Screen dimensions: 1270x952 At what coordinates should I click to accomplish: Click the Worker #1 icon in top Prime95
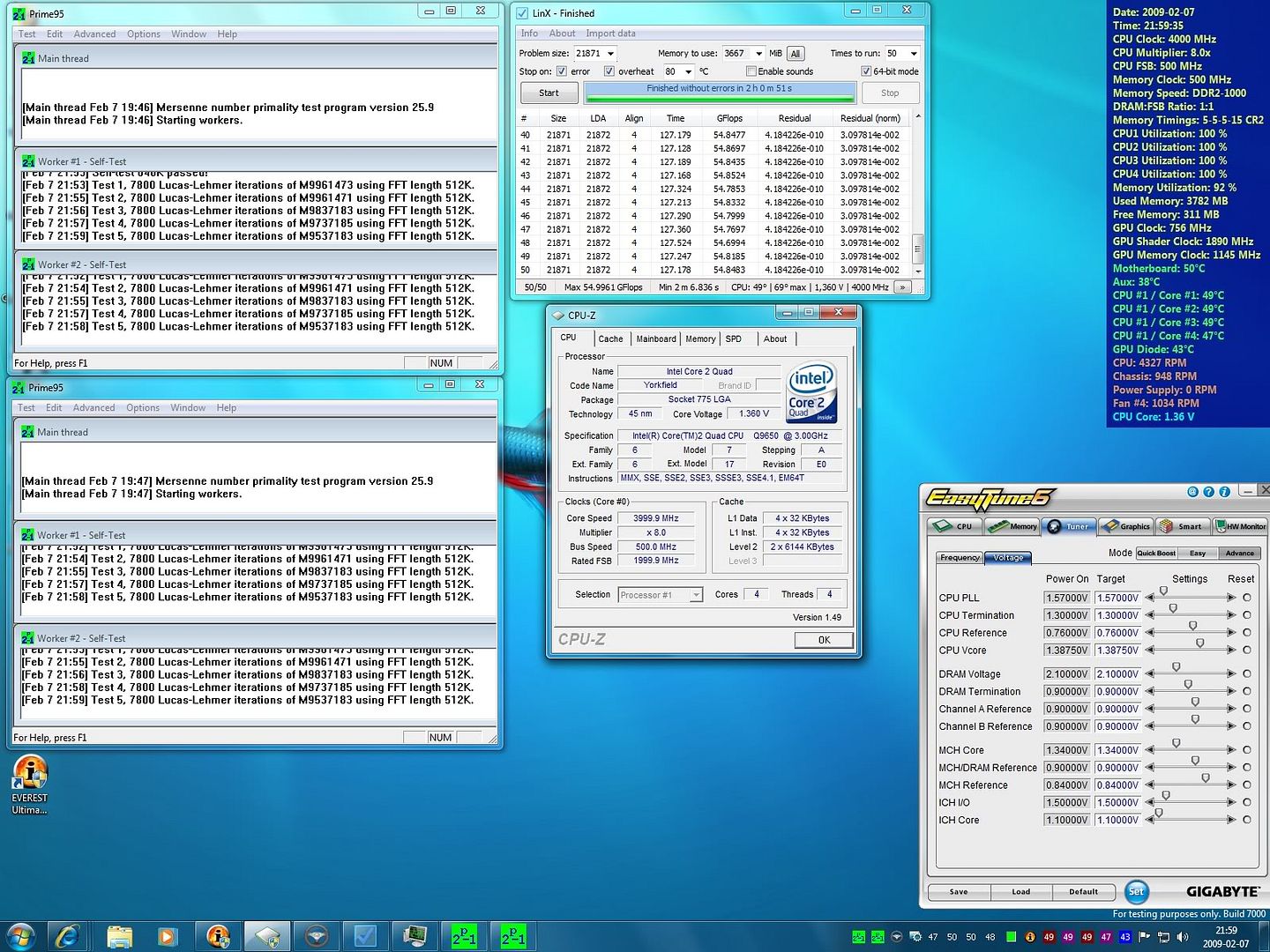28,161
